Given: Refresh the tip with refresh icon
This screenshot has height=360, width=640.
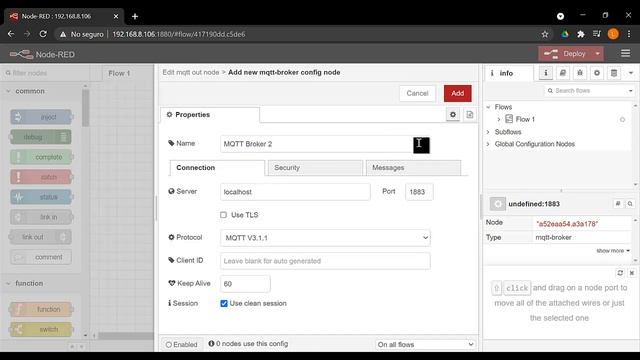Looking at the screenshot, I should (x=620, y=273).
